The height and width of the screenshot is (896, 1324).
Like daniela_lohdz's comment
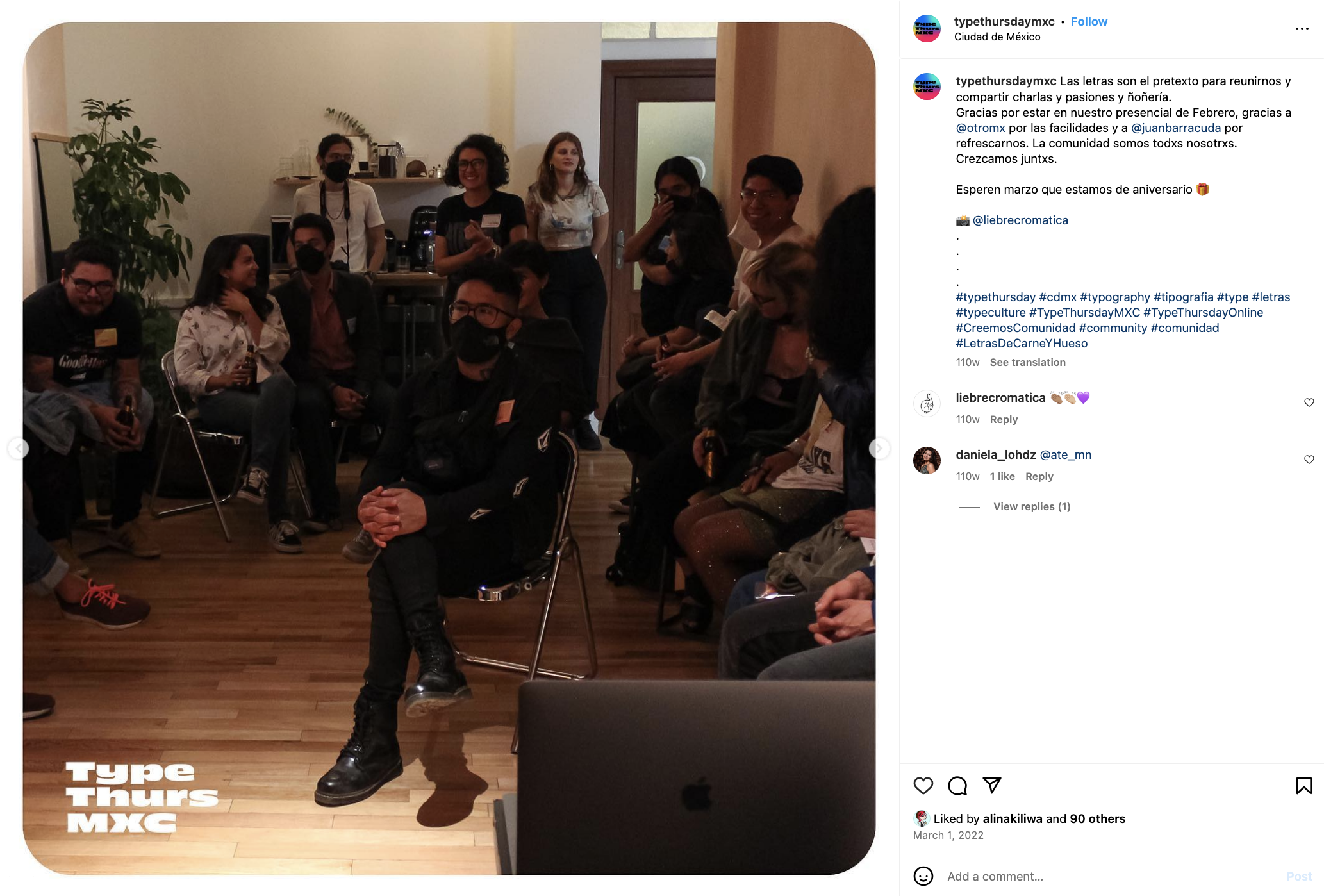[1309, 460]
